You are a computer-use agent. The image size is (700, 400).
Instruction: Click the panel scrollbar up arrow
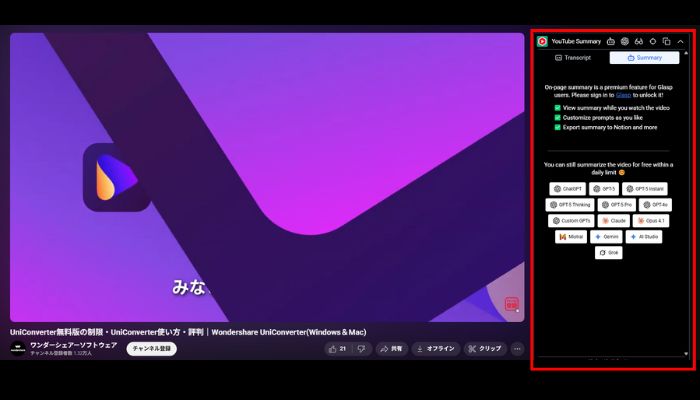click(x=686, y=53)
